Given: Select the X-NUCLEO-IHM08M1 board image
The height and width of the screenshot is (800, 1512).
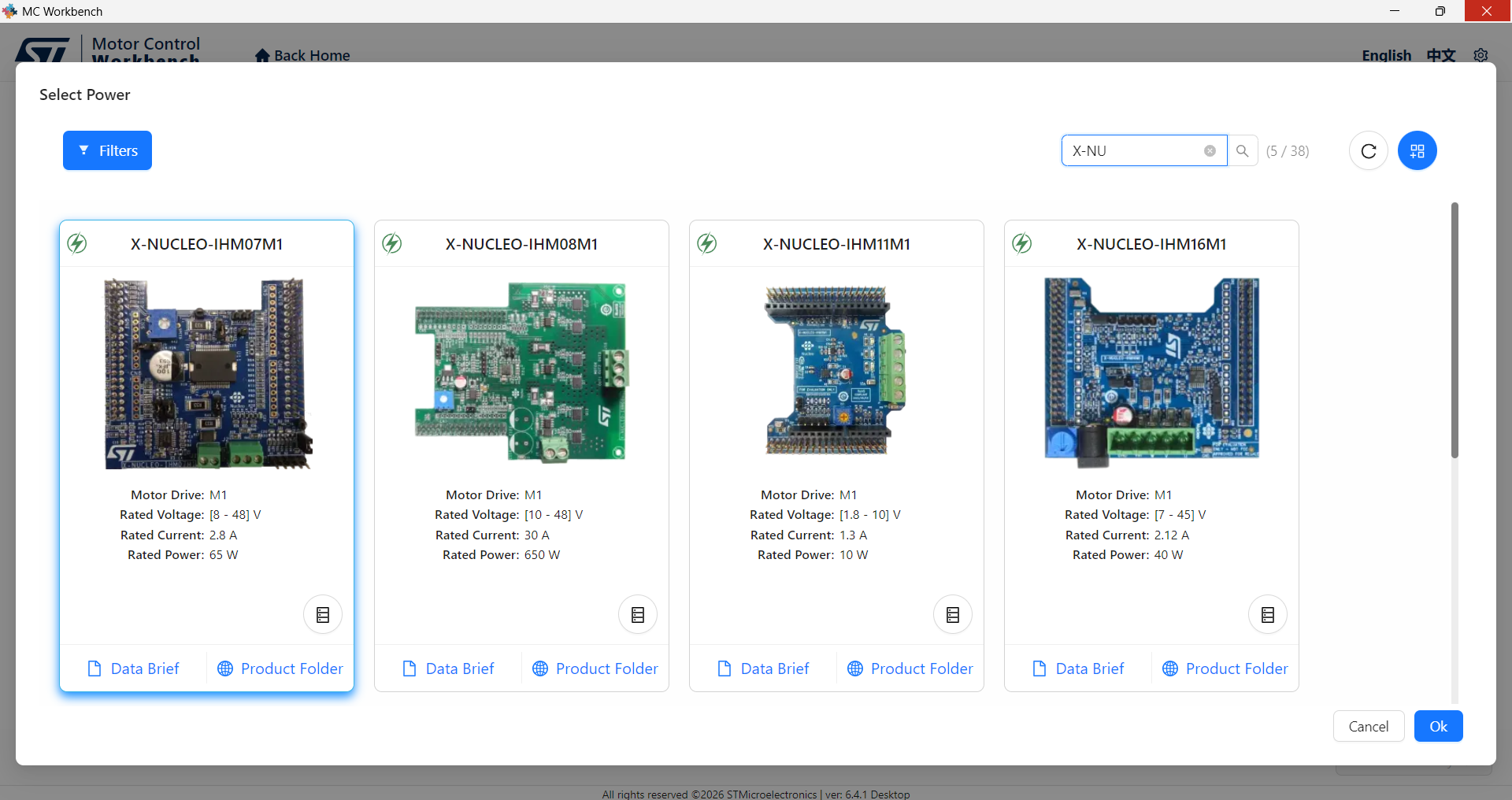Looking at the screenshot, I should [521, 372].
